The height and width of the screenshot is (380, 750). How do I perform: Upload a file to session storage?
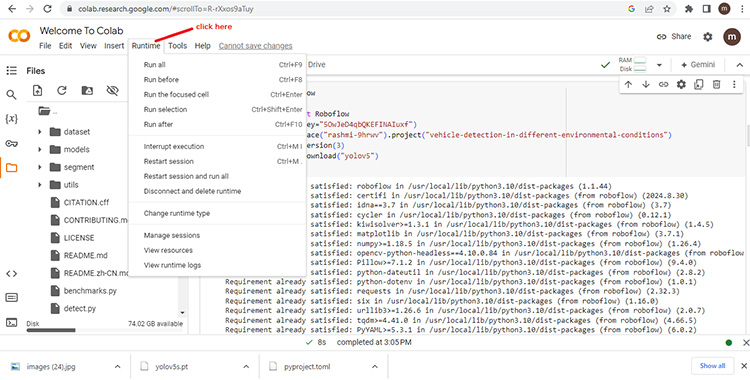[x=37, y=90]
